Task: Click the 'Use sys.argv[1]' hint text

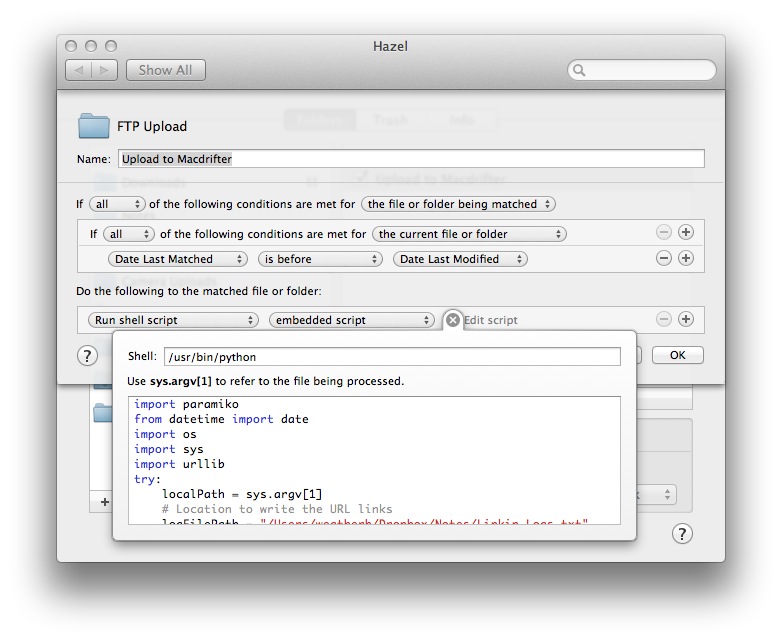Action: [x=265, y=381]
